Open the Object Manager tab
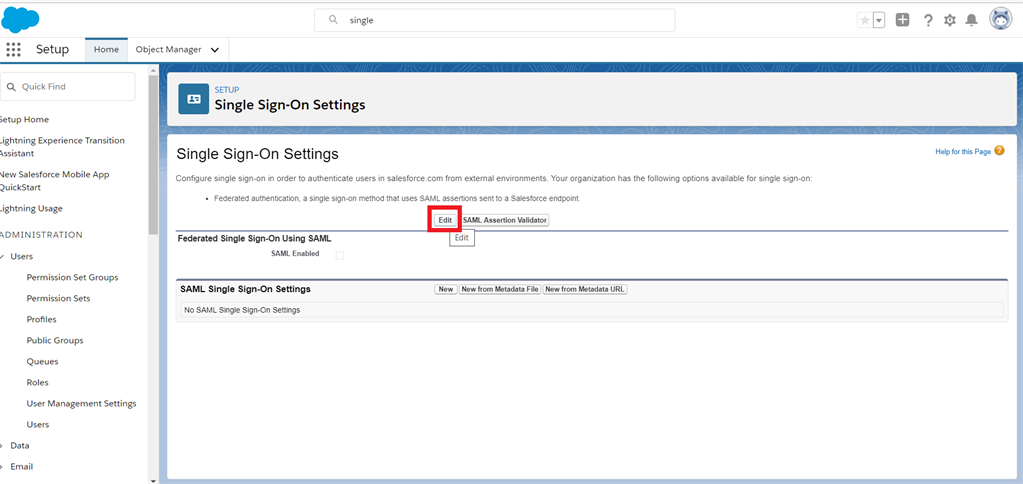This screenshot has height=484, width=1023. coord(168,50)
